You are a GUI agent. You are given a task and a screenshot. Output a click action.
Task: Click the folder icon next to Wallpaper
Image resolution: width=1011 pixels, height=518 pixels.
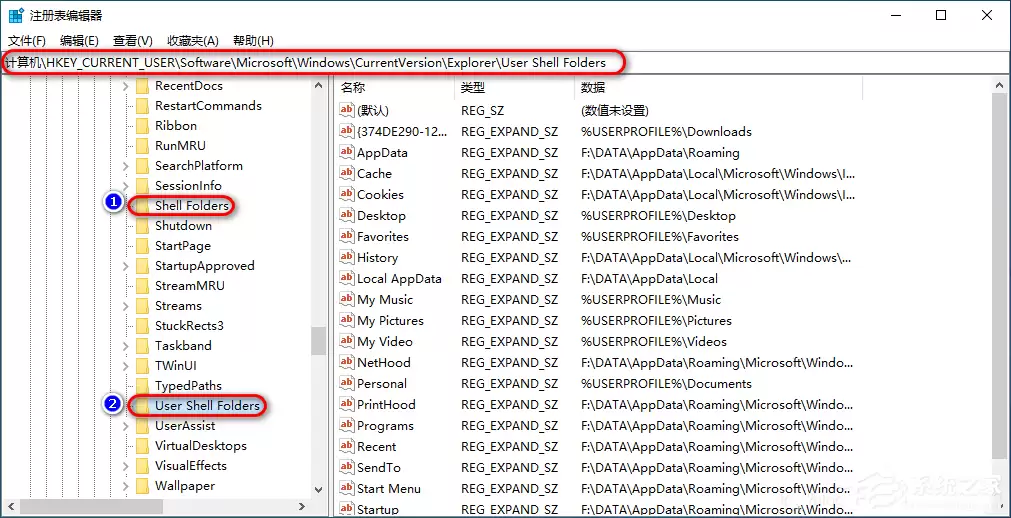(142, 486)
